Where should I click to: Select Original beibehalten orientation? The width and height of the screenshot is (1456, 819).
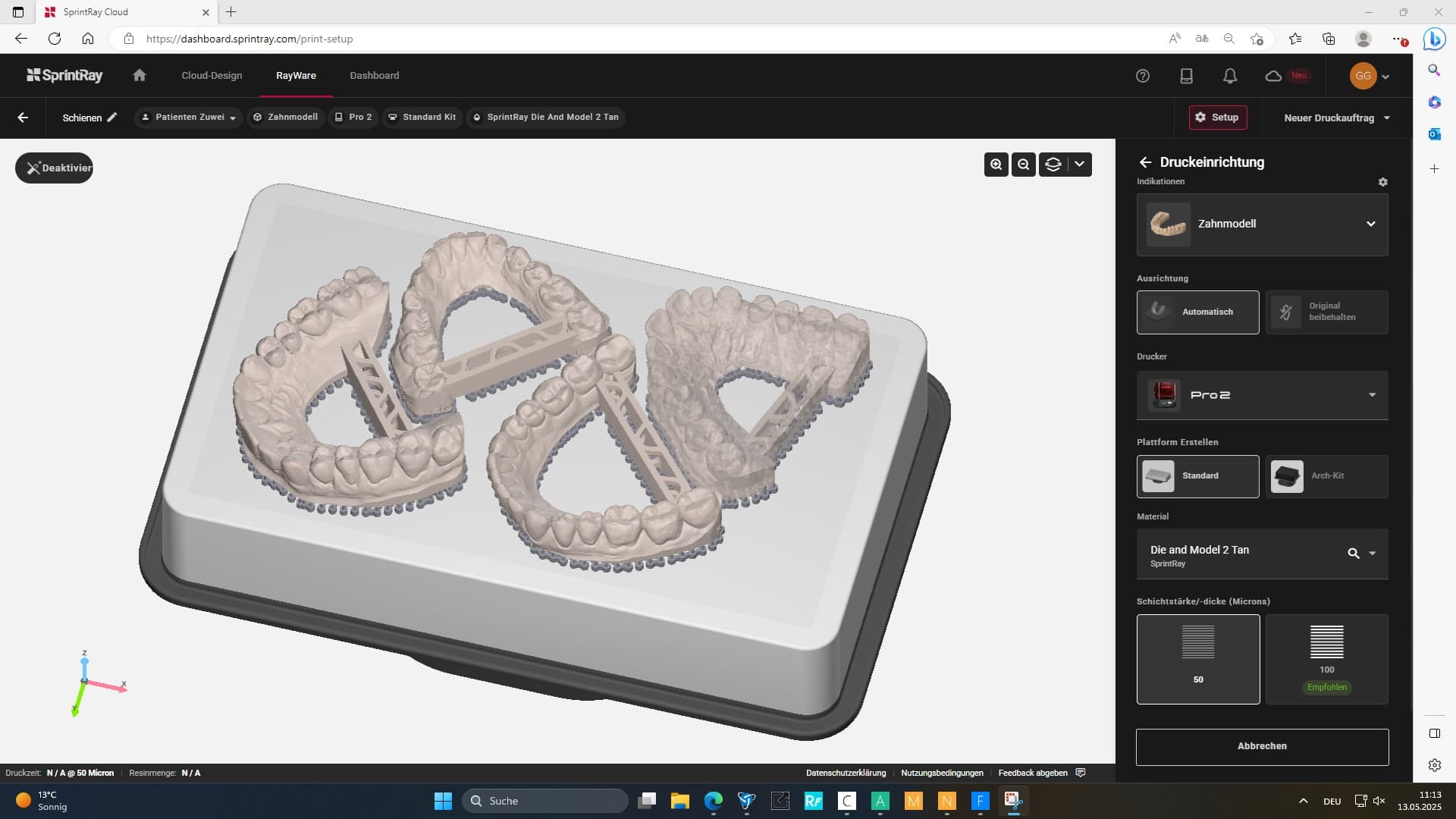coord(1326,312)
